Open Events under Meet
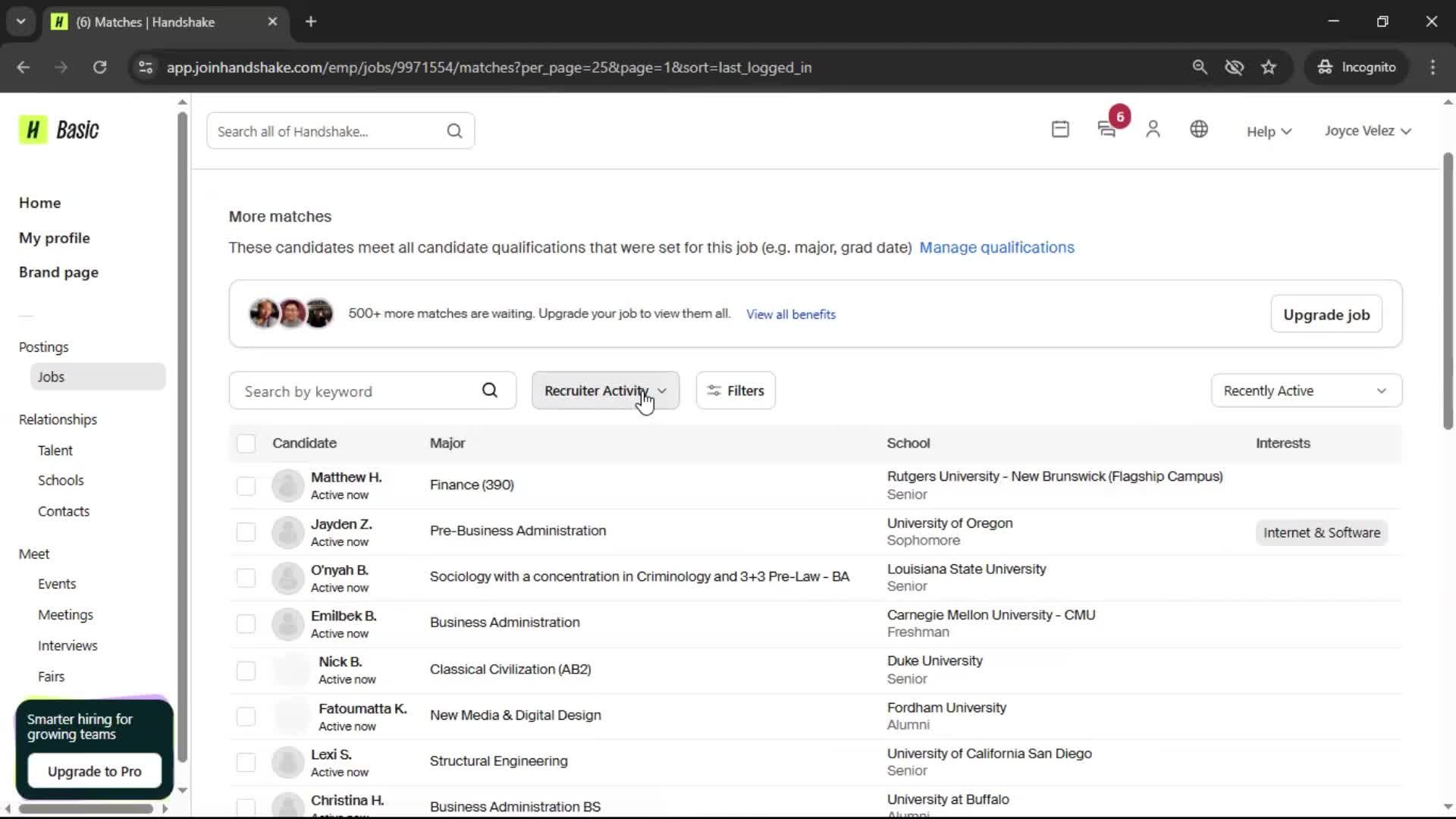The width and height of the screenshot is (1456, 819). pos(57,584)
